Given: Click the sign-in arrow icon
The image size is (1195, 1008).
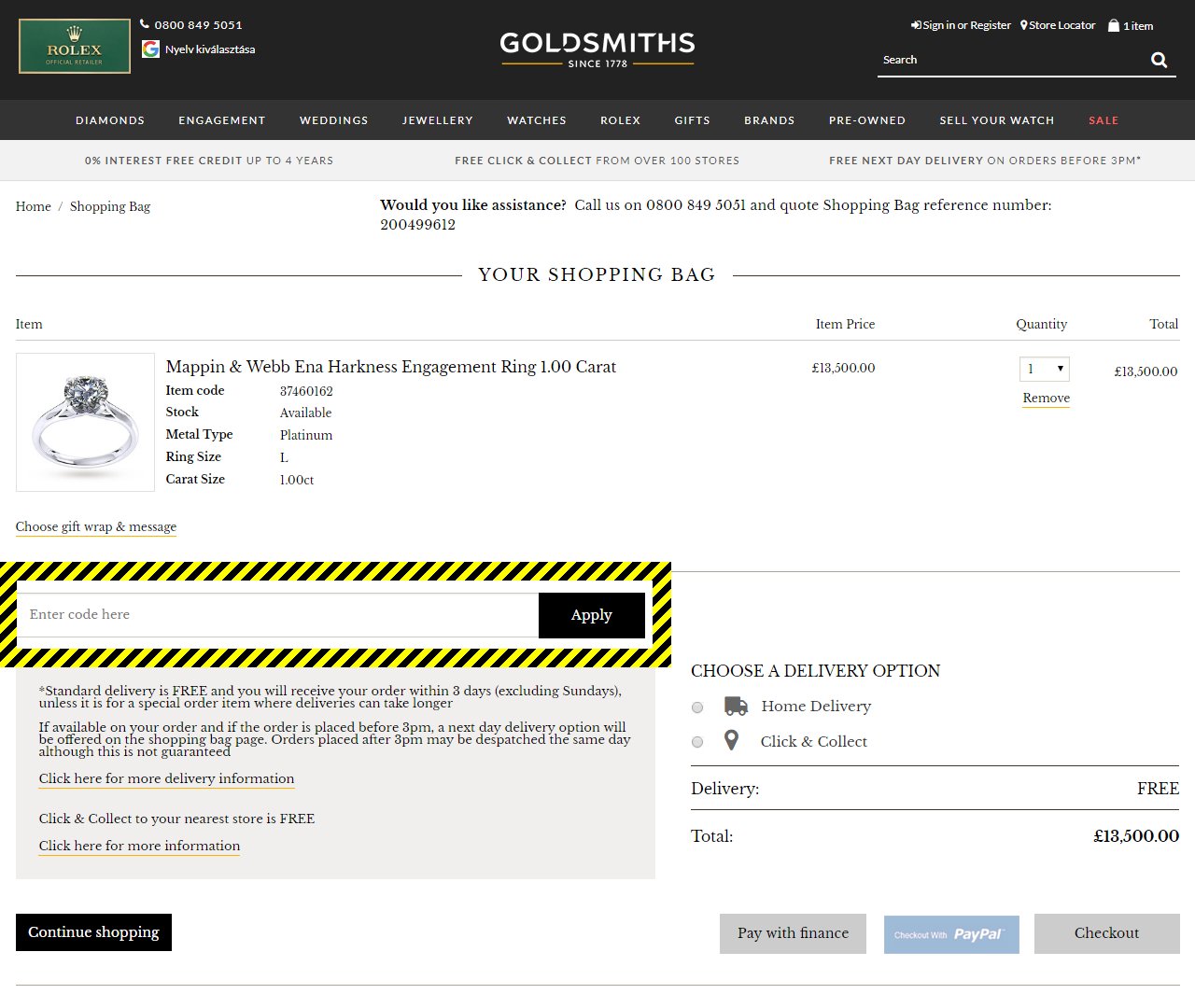Looking at the screenshot, I should [916, 25].
